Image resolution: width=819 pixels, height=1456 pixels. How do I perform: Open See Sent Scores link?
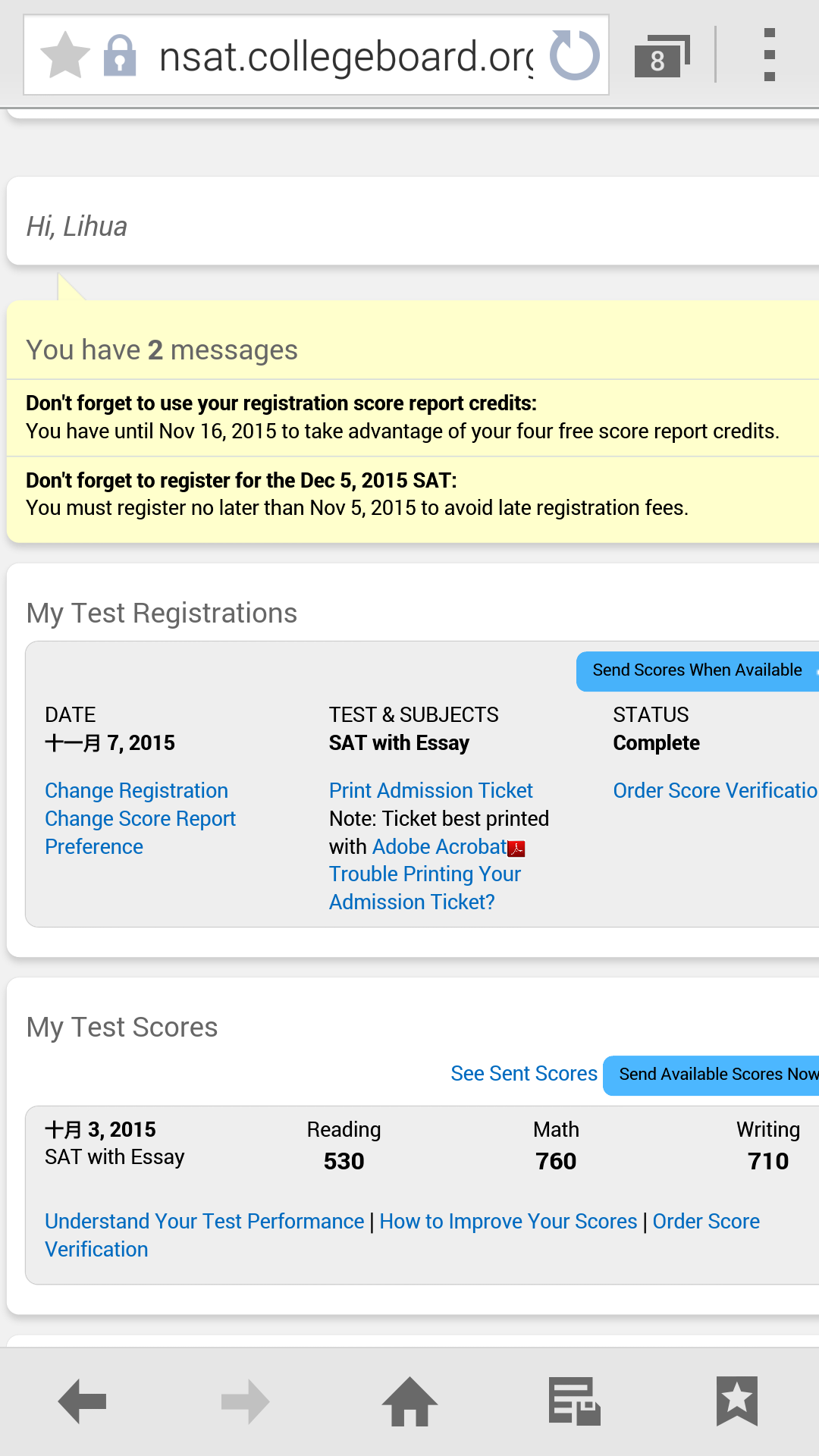click(x=524, y=1074)
